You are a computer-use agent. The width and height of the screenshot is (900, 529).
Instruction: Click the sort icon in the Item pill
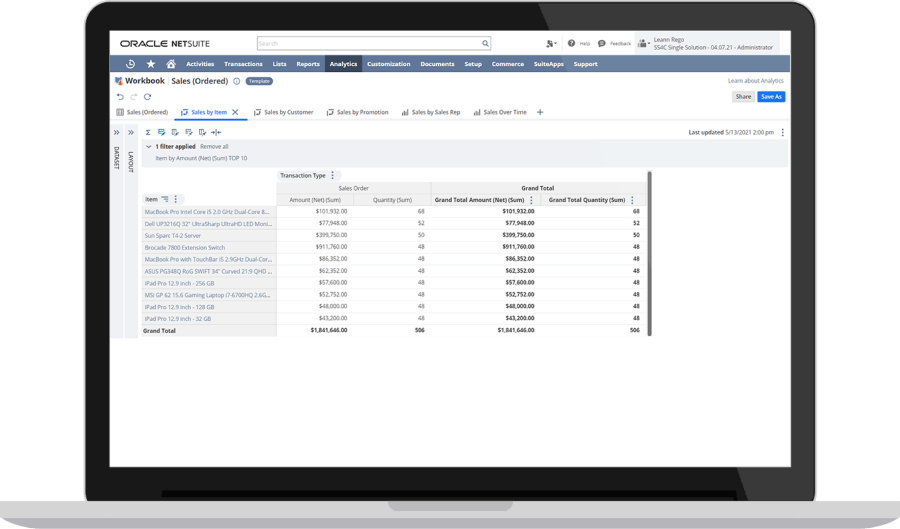coord(165,199)
